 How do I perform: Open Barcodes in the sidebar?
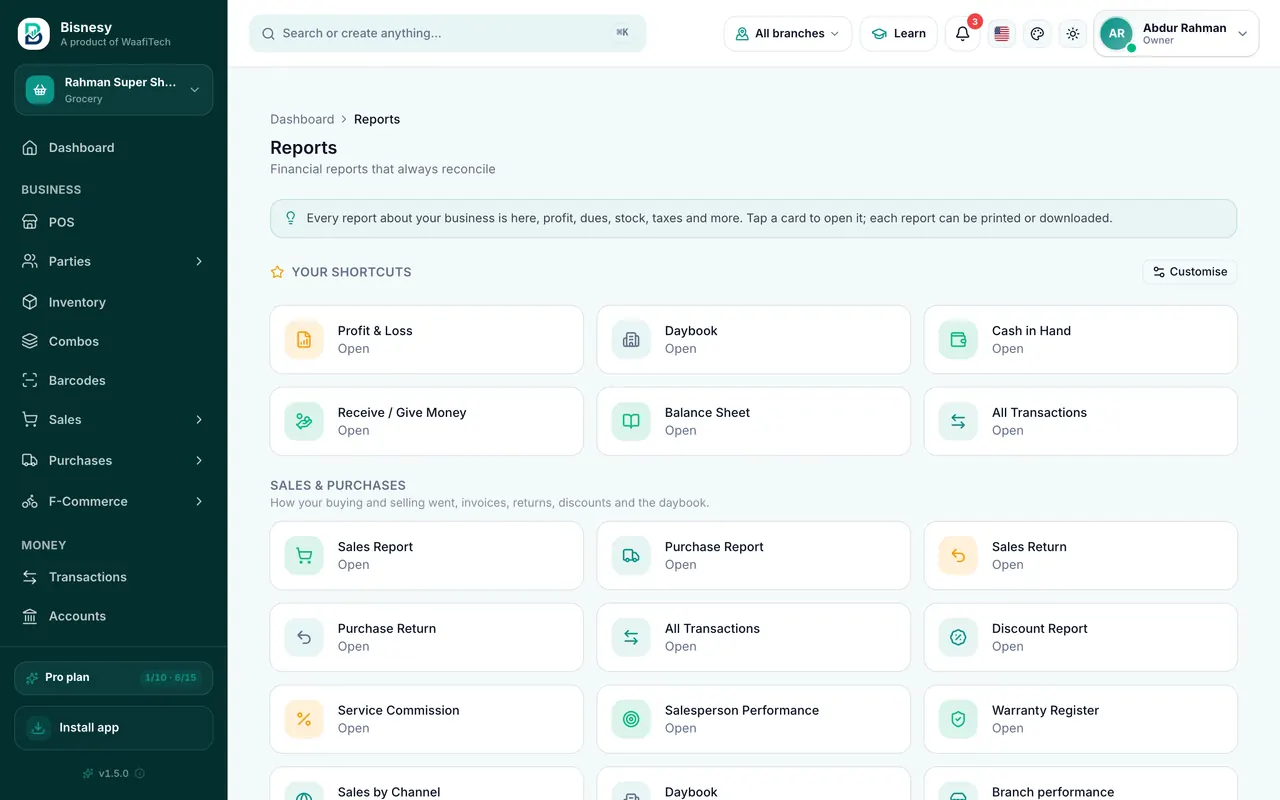114,380
